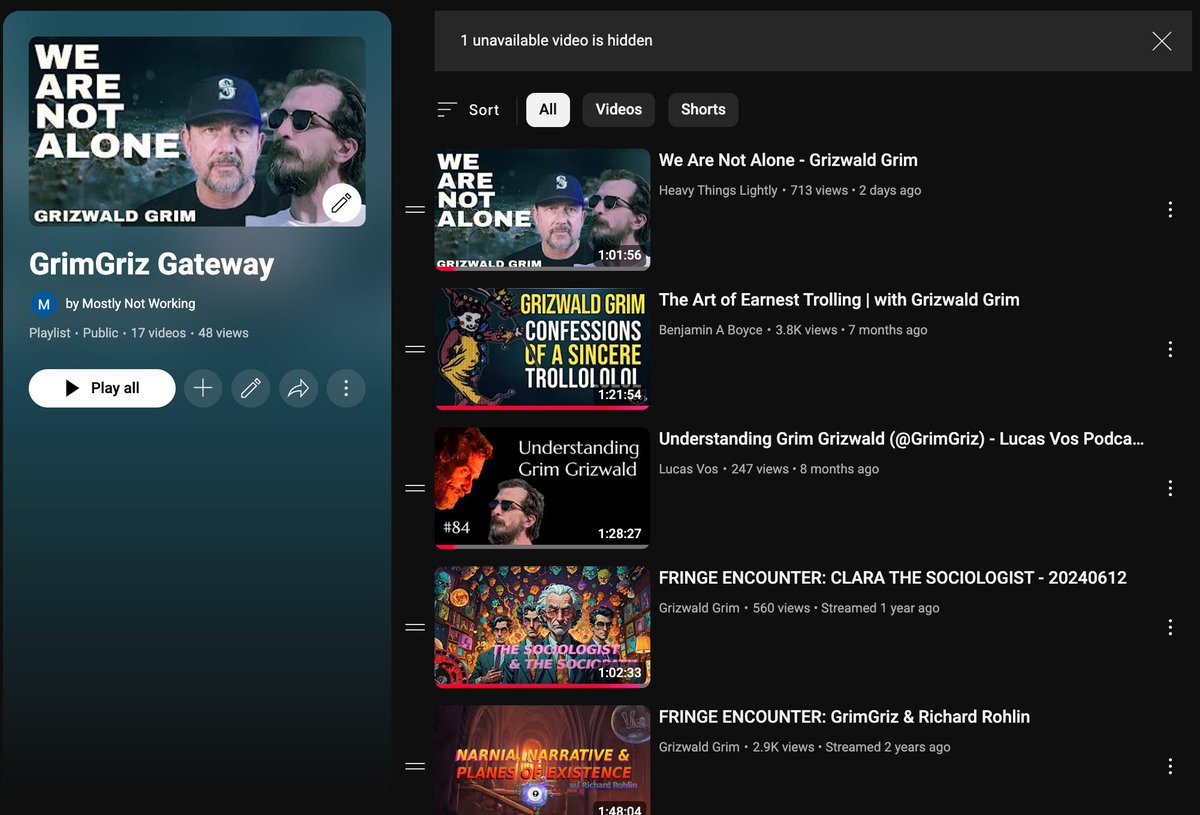Open title FRINGE ENCOUNTER: CLARA THE SOCIOLOGIST
Viewport: 1200px width, 815px height.
tap(893, 577)
